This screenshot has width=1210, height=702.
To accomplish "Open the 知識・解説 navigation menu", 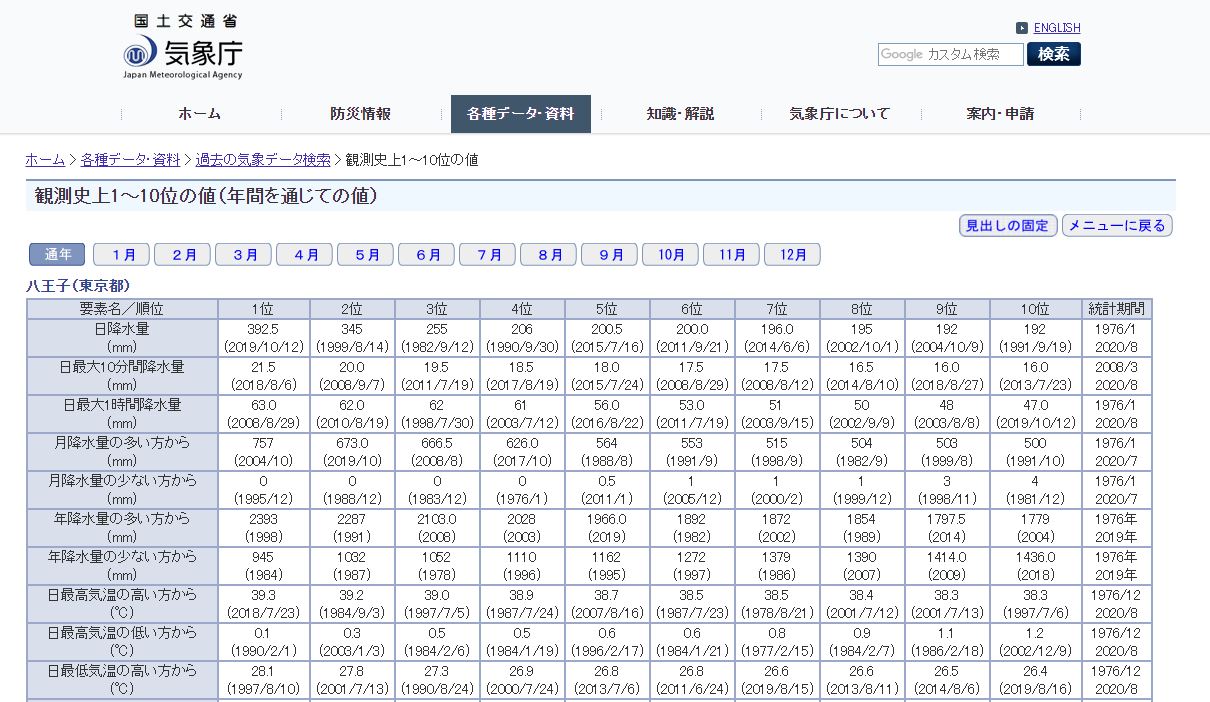I will click(680, 114).
